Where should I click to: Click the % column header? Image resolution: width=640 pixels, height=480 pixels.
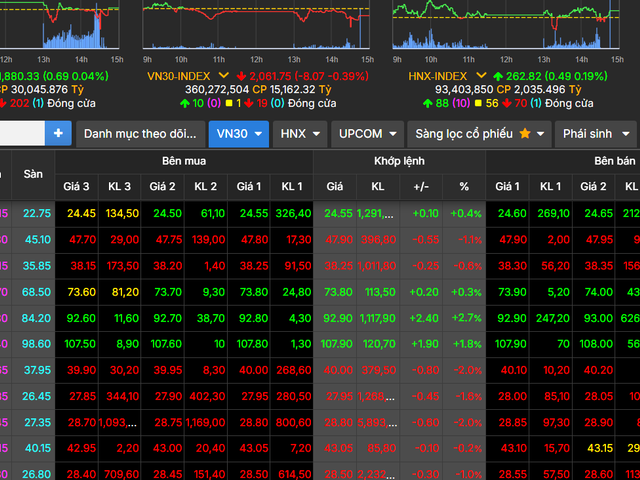[464, 186]
